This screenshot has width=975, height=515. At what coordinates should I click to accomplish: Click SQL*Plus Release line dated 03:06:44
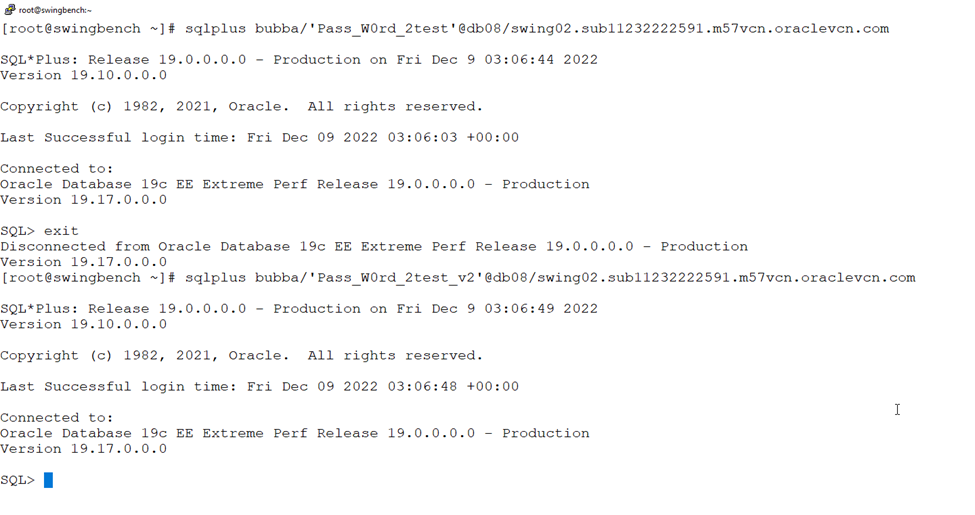click(298, 60)
